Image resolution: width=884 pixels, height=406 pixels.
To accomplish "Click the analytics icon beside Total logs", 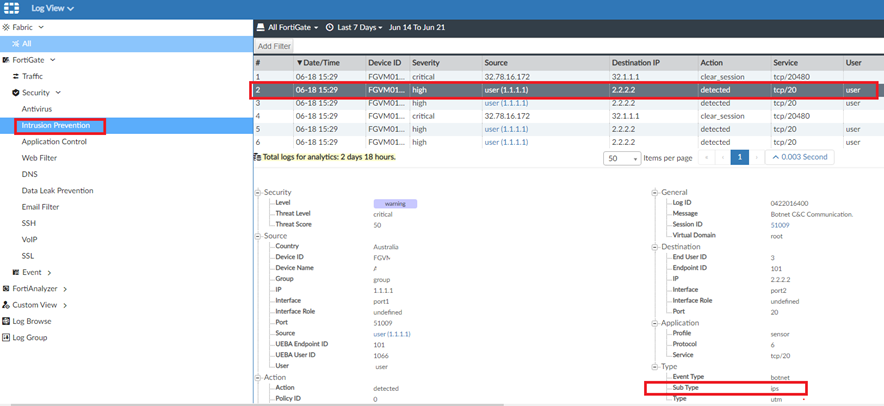I will pos(258,157).
